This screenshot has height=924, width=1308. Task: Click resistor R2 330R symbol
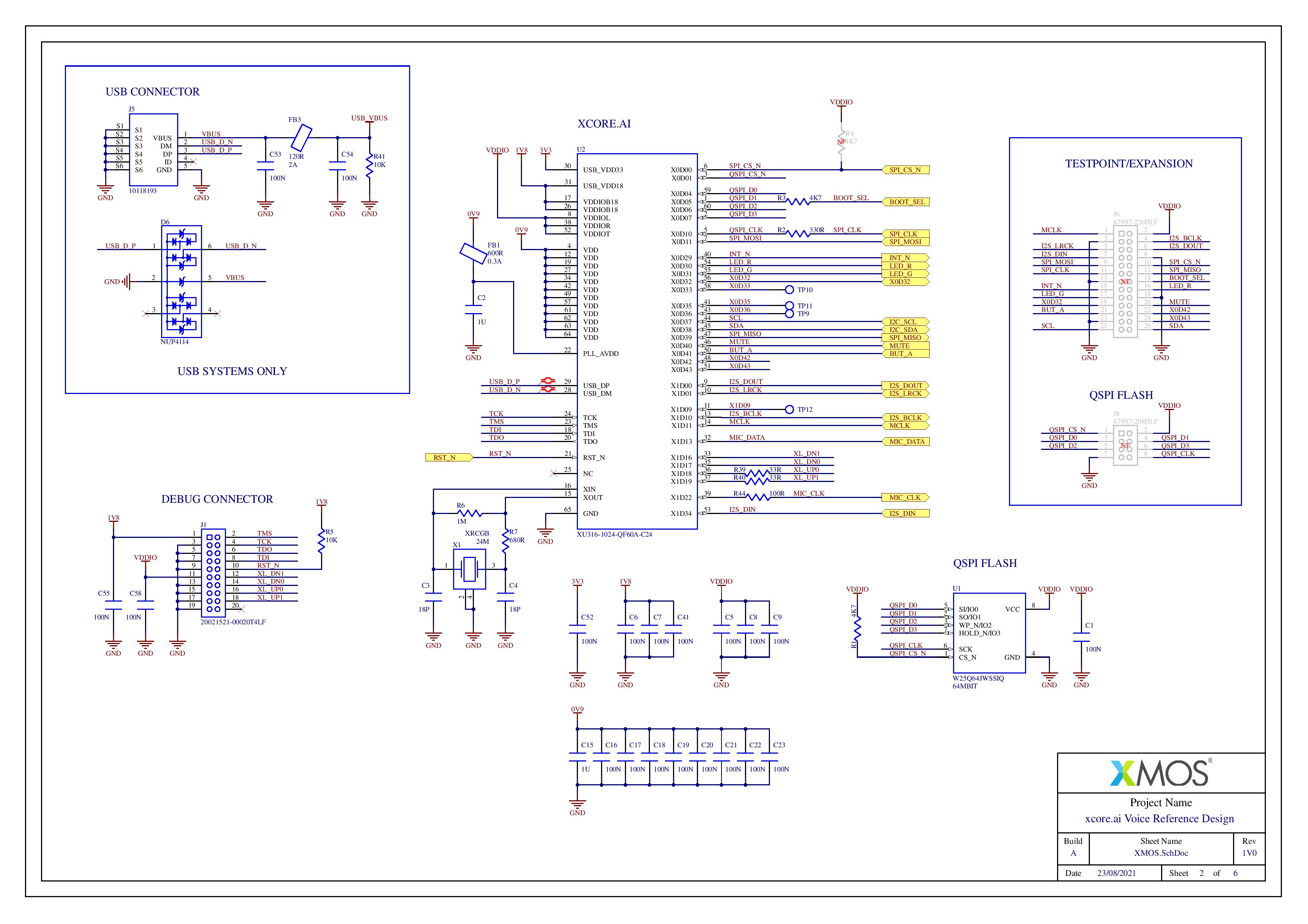[798, 233]
